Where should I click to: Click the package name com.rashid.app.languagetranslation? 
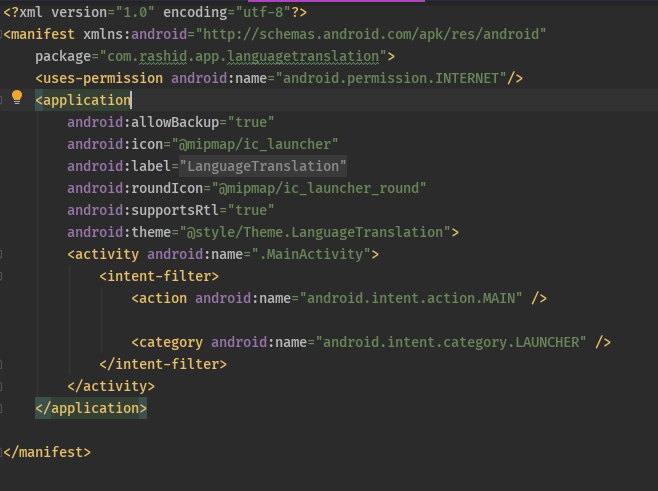click(x=243, y=56)
